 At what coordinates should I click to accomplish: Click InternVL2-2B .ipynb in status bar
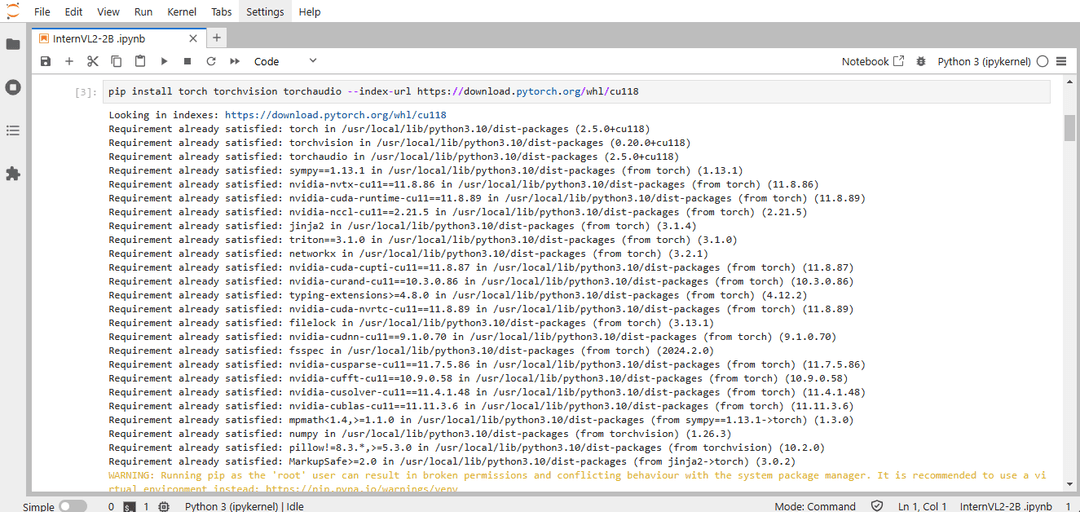pyautogui.click(x=1006, y=506)
